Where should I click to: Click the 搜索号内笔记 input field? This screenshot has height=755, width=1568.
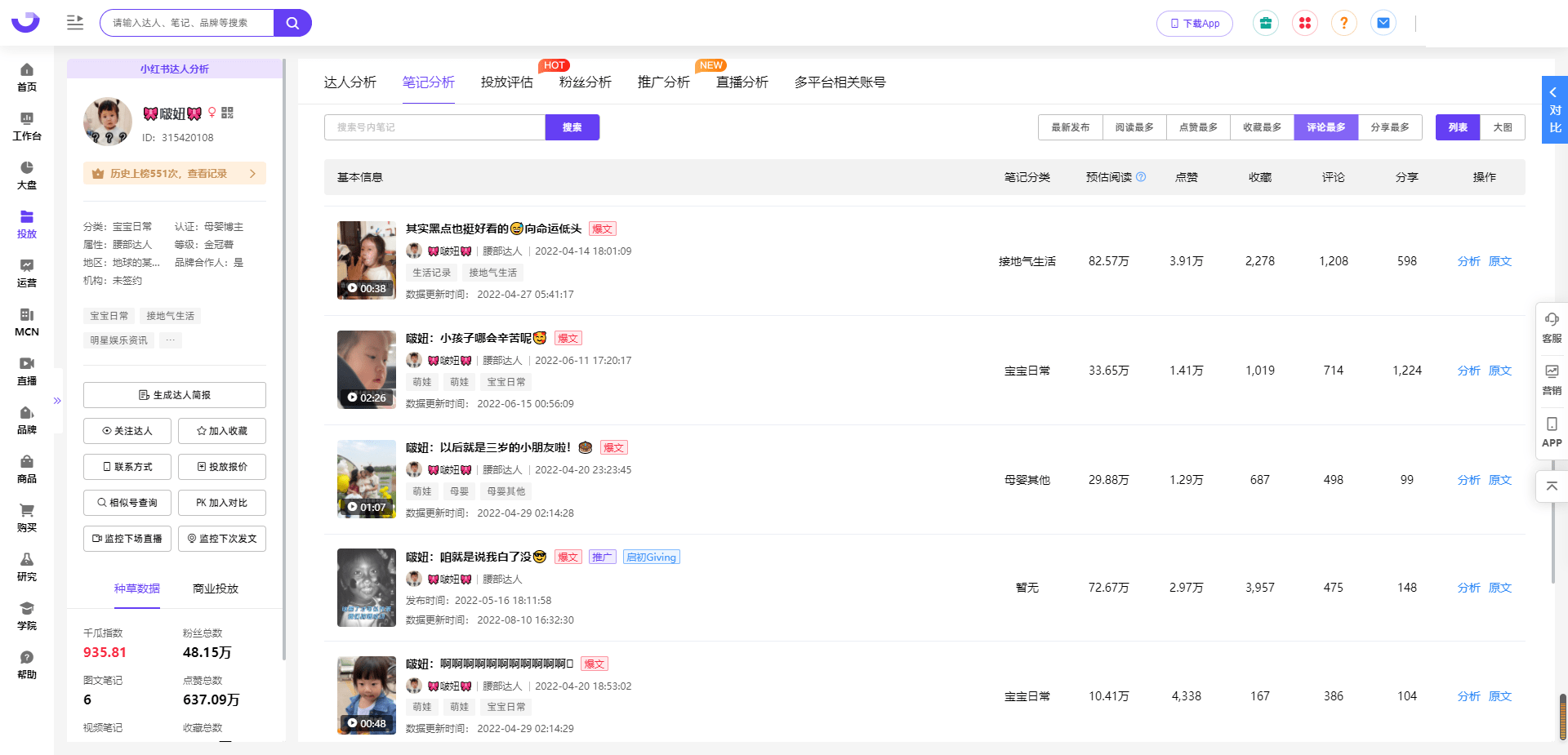click(434, 127)
